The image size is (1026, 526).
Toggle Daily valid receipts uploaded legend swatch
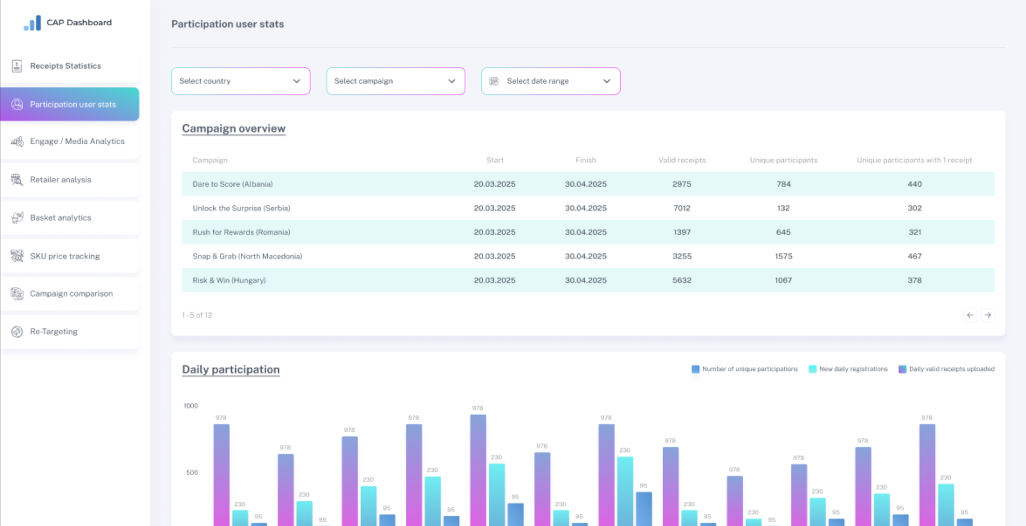click(x=902, y=369)
